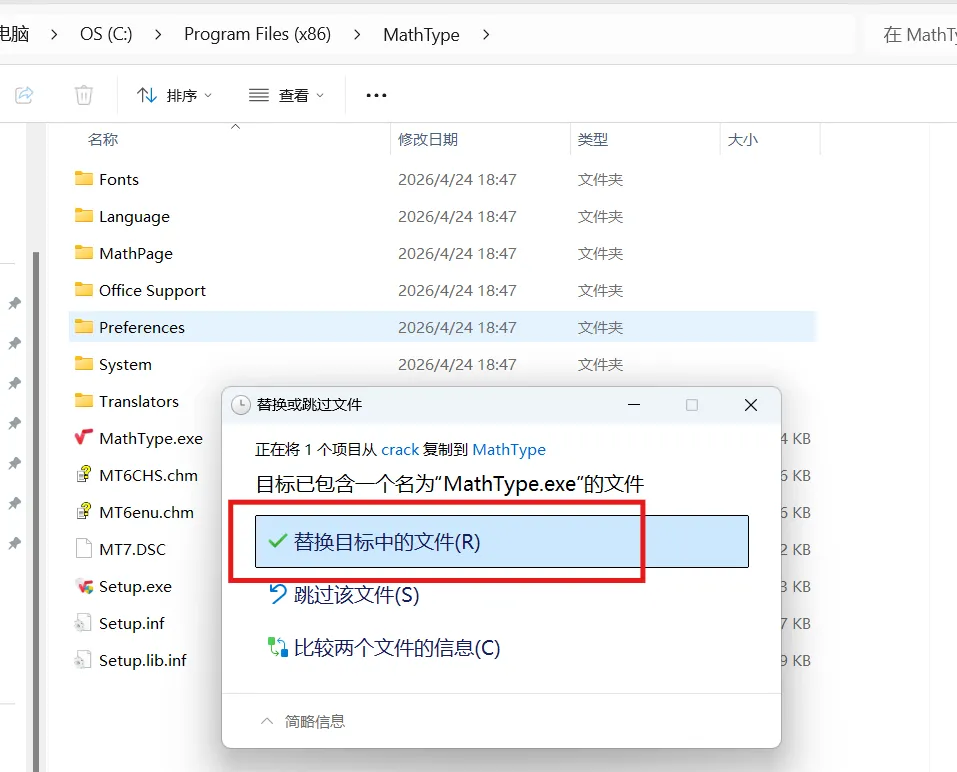The image size is (957, 772).
Task: Expand chevron after OS (C:)
Action: click(158, 35)
